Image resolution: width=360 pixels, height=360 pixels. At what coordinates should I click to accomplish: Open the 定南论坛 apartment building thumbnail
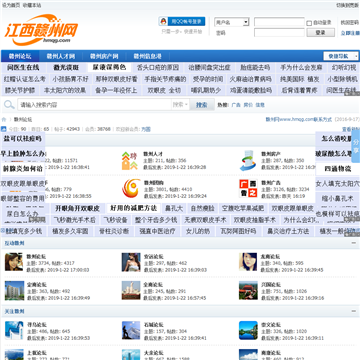coord(14,290)
